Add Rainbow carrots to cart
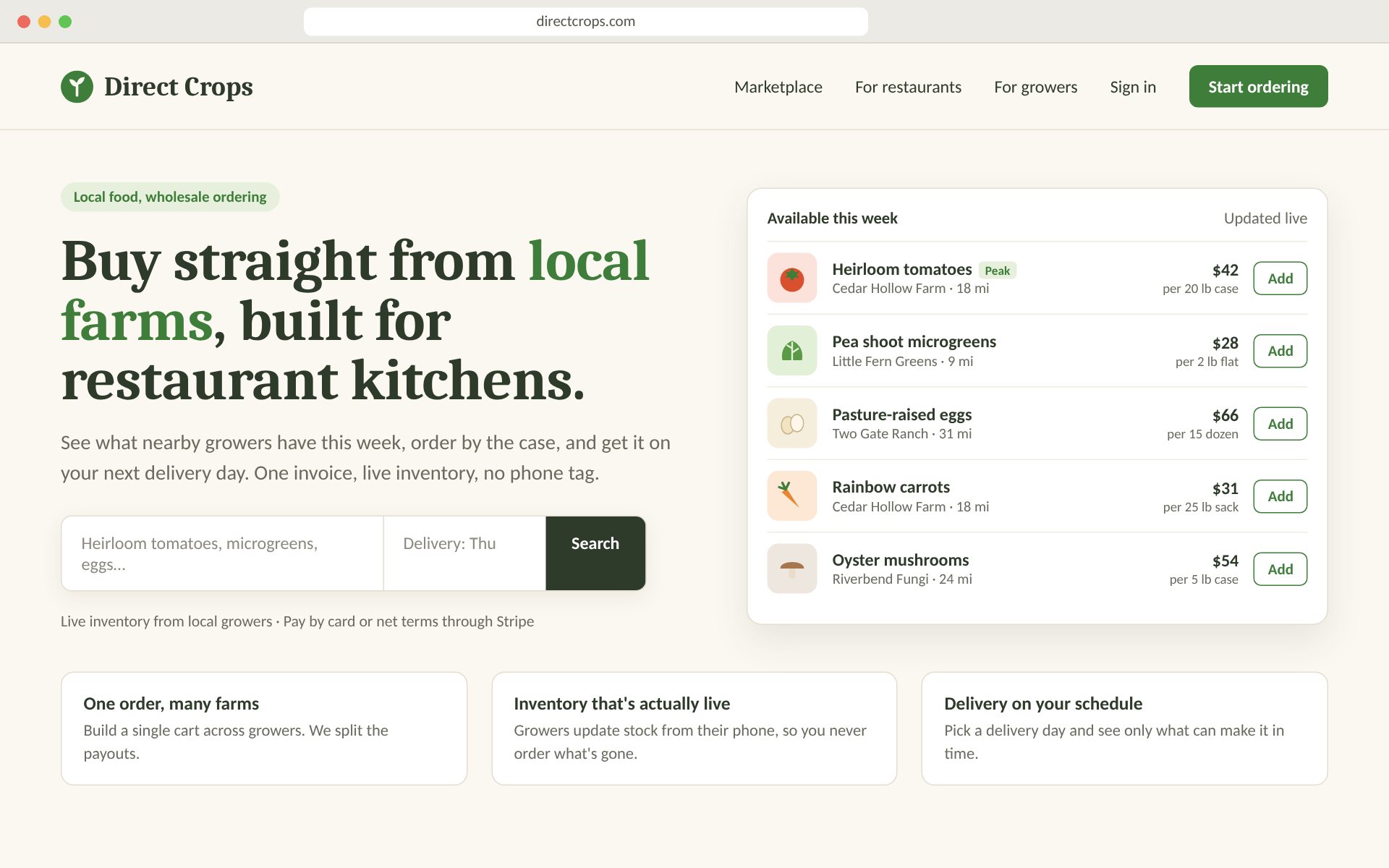 coord(1280,496)
